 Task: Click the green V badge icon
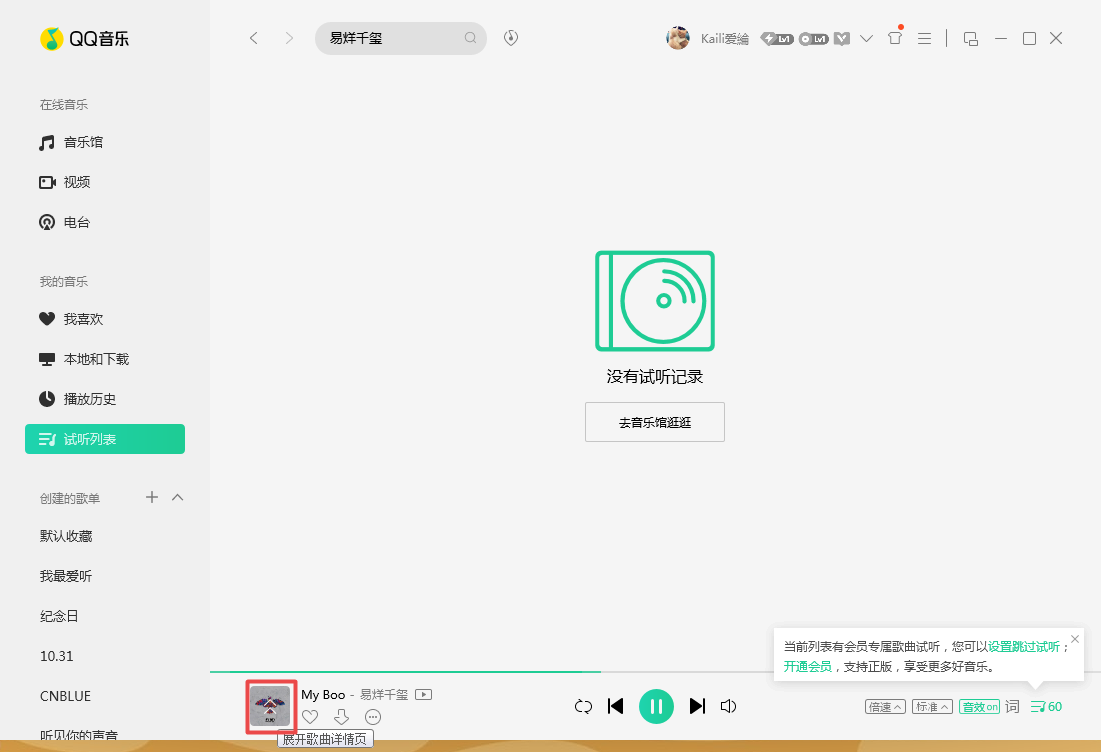click(x=842, y=39)
